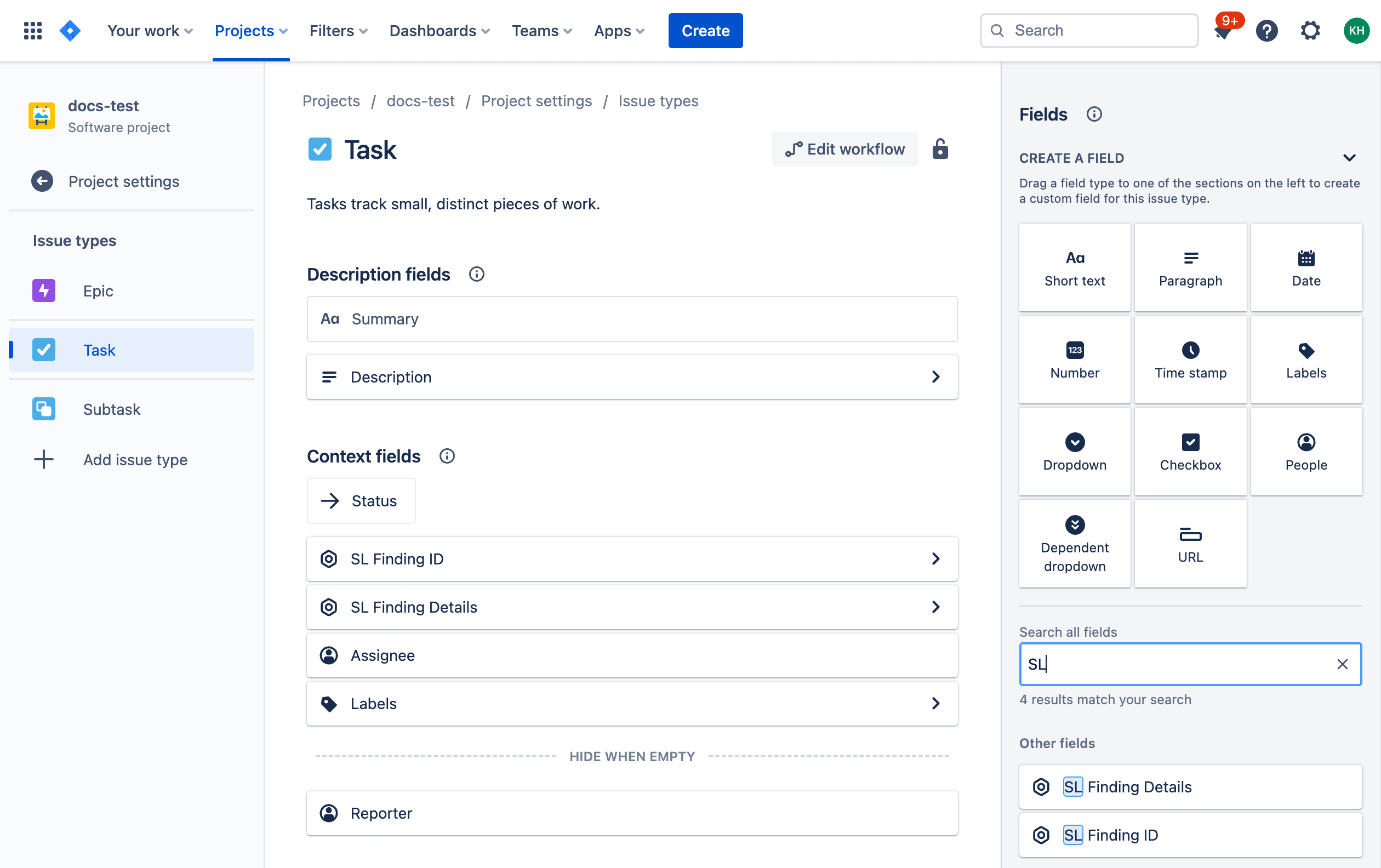This screenshot has width=1381, height=868.
Task: Click the Subtask issue type icon
Action: point(43,409)
